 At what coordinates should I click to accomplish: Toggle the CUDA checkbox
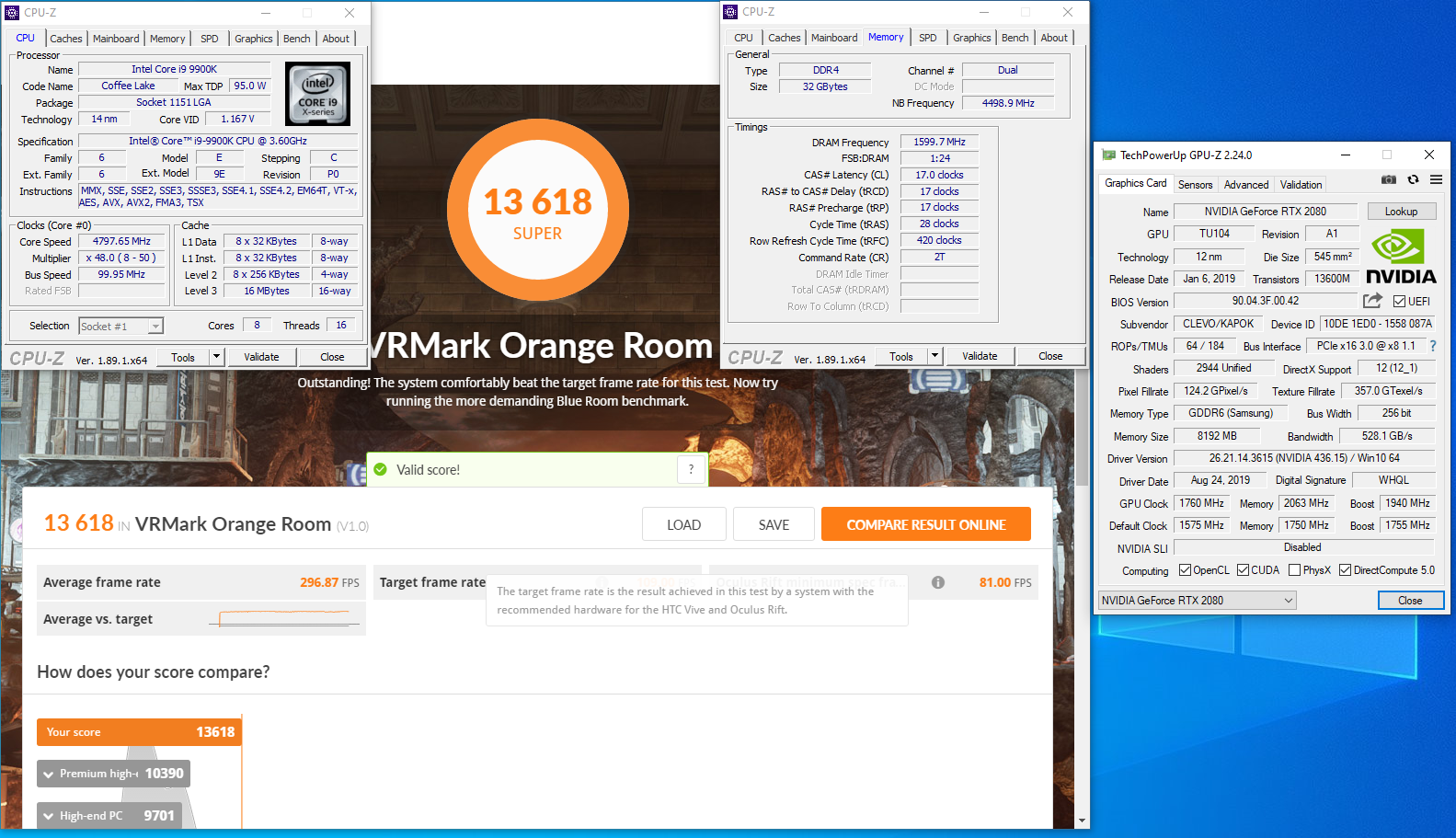point(1243,570)
